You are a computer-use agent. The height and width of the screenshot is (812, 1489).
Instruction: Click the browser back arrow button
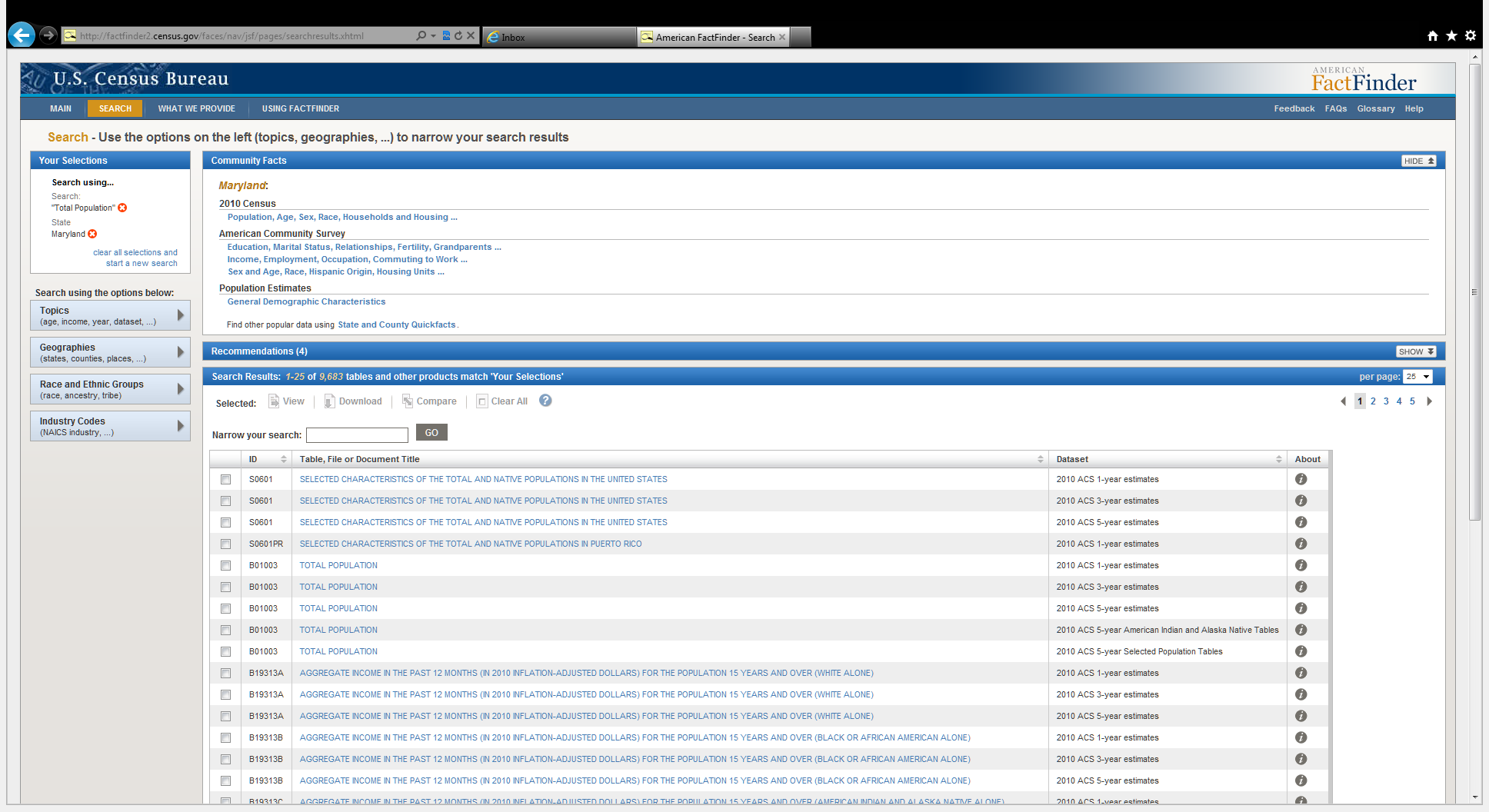tap(22, 35)
